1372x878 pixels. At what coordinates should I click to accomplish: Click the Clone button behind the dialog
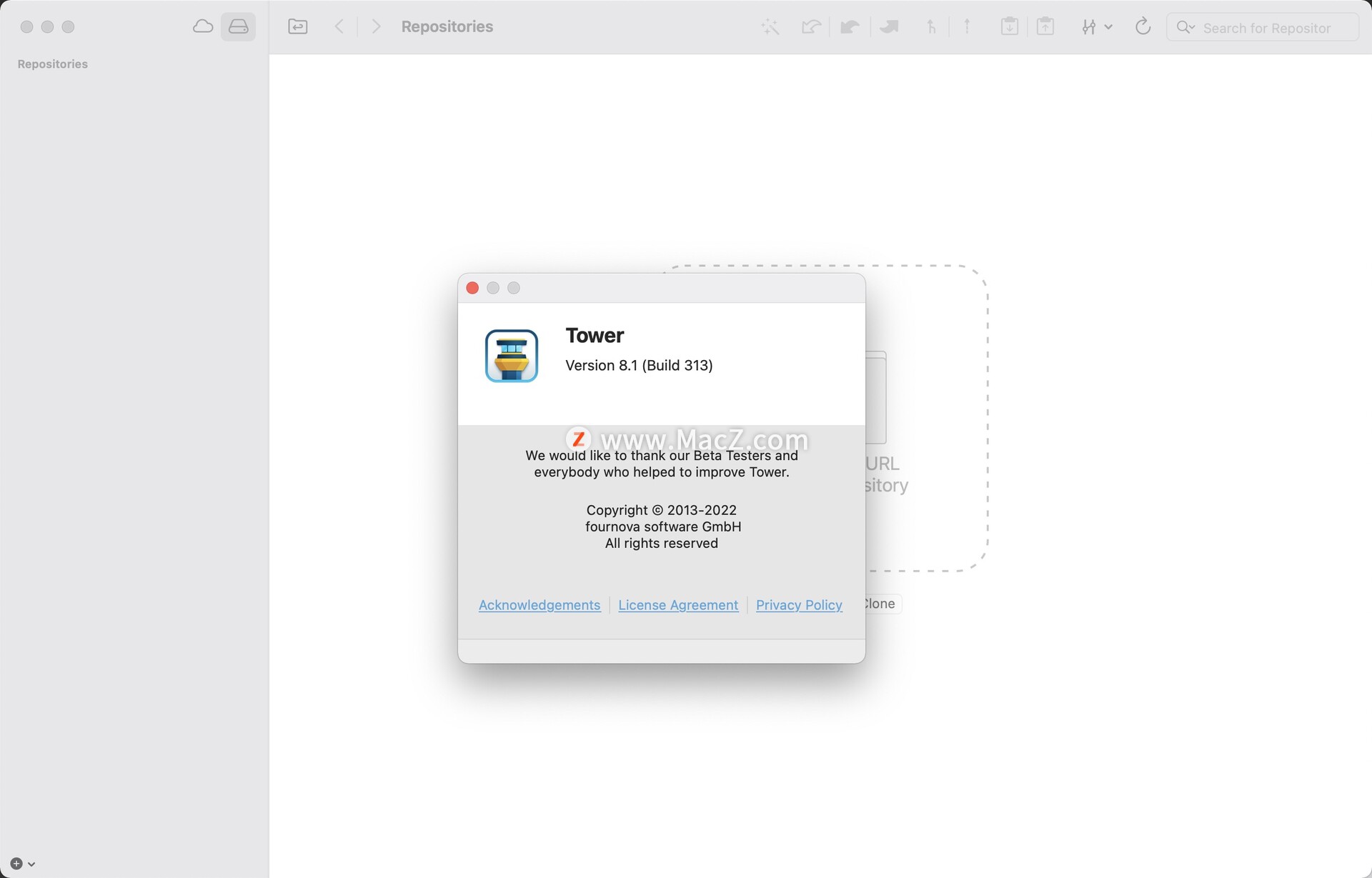pyautogui.click(x=883, y=604)
